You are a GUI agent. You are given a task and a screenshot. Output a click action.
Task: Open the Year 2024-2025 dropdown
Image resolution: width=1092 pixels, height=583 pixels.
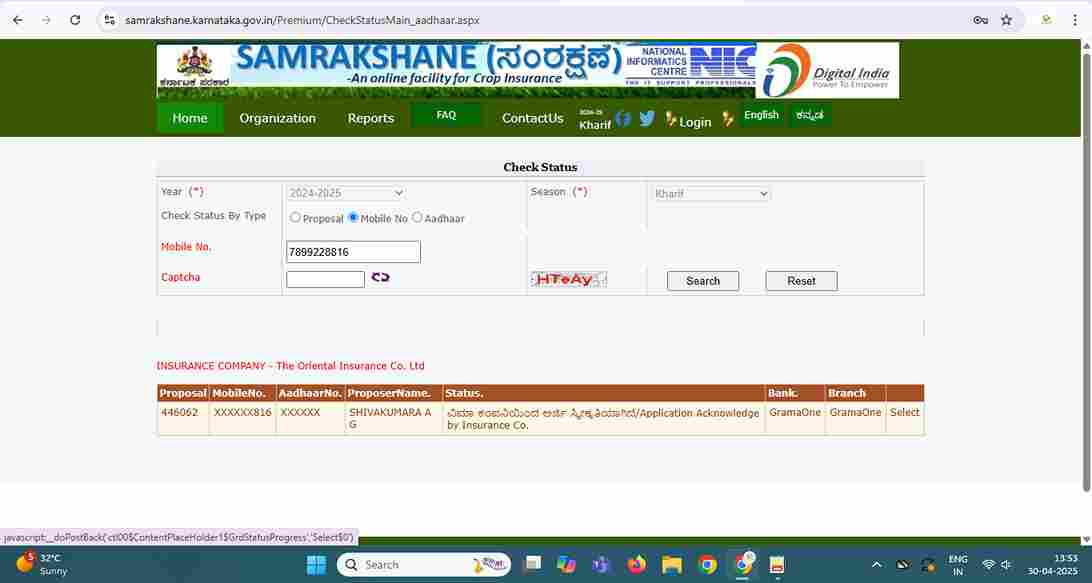coord(346,193)
